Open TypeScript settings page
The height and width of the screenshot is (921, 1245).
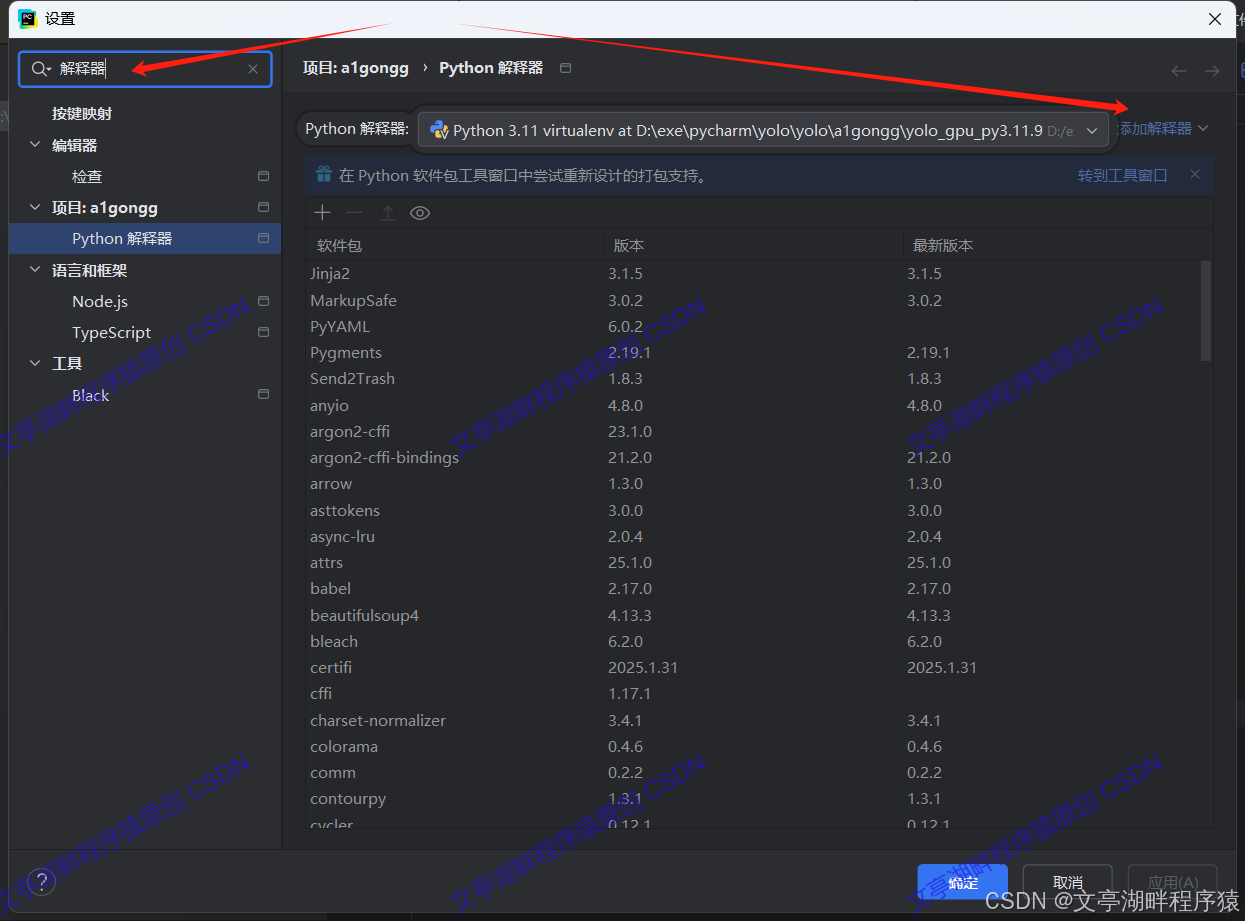point(111,332)
